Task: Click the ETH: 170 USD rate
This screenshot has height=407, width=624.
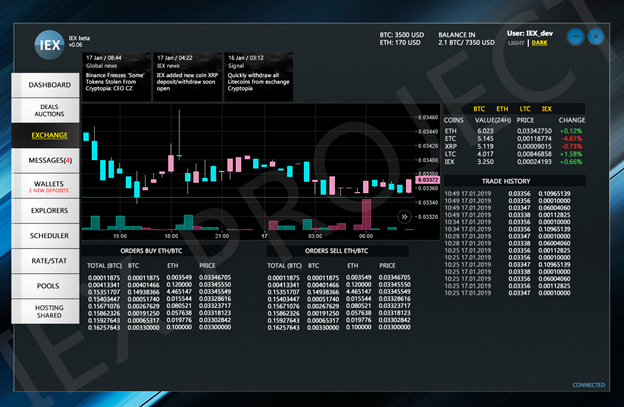Action: pos(400,43)
